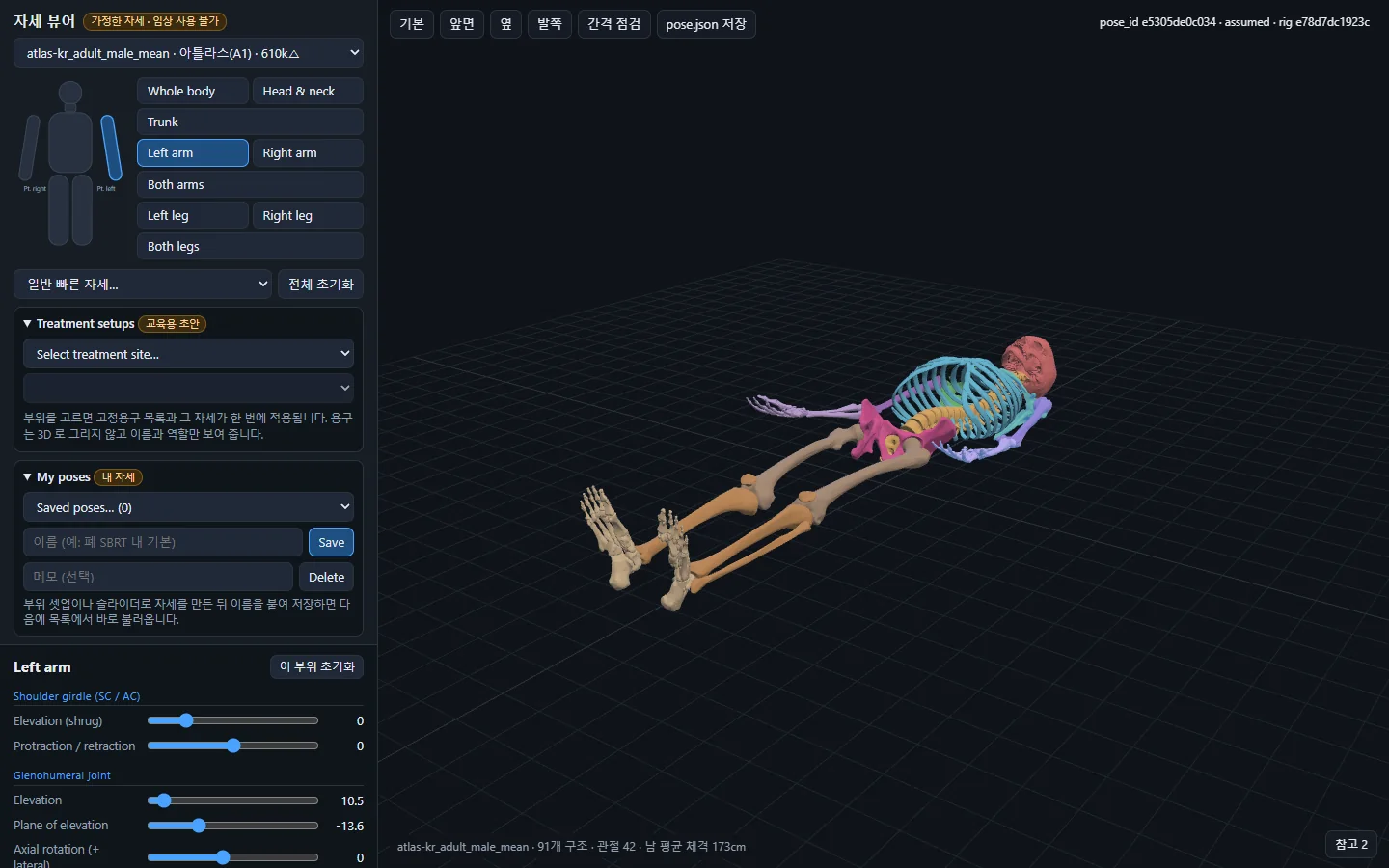Select the right arm on body diagram

(x=30, y=148)
